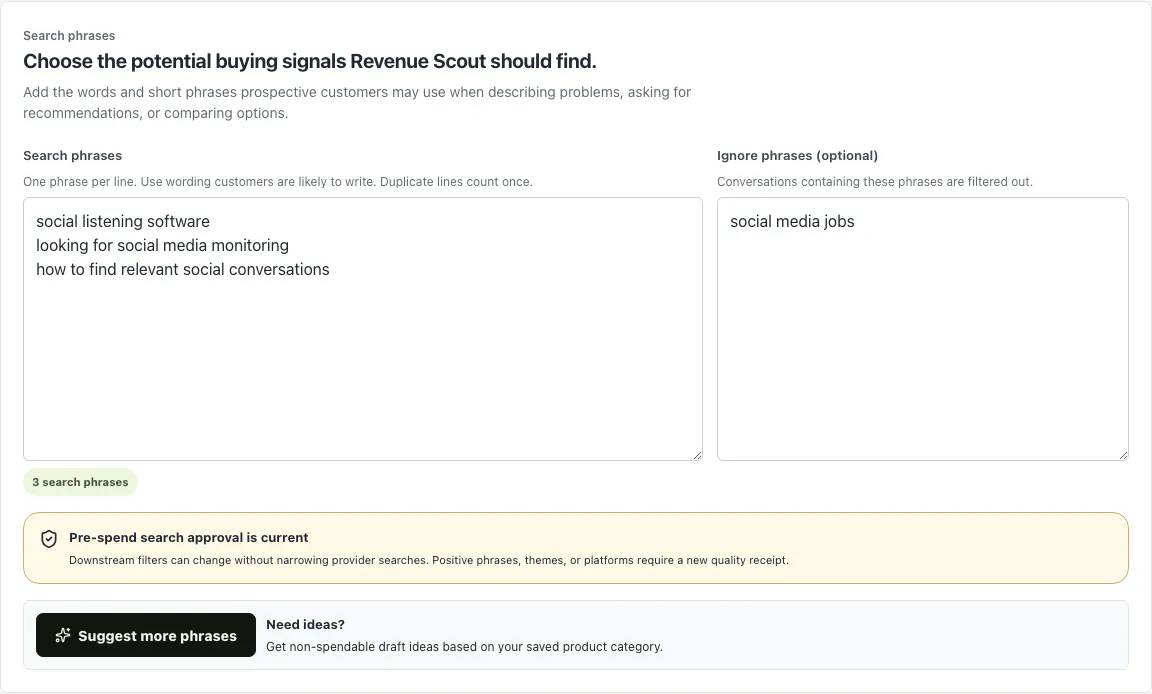
Task: Click the line 'looking for social media monitoring'
Action: click(162, 245)
